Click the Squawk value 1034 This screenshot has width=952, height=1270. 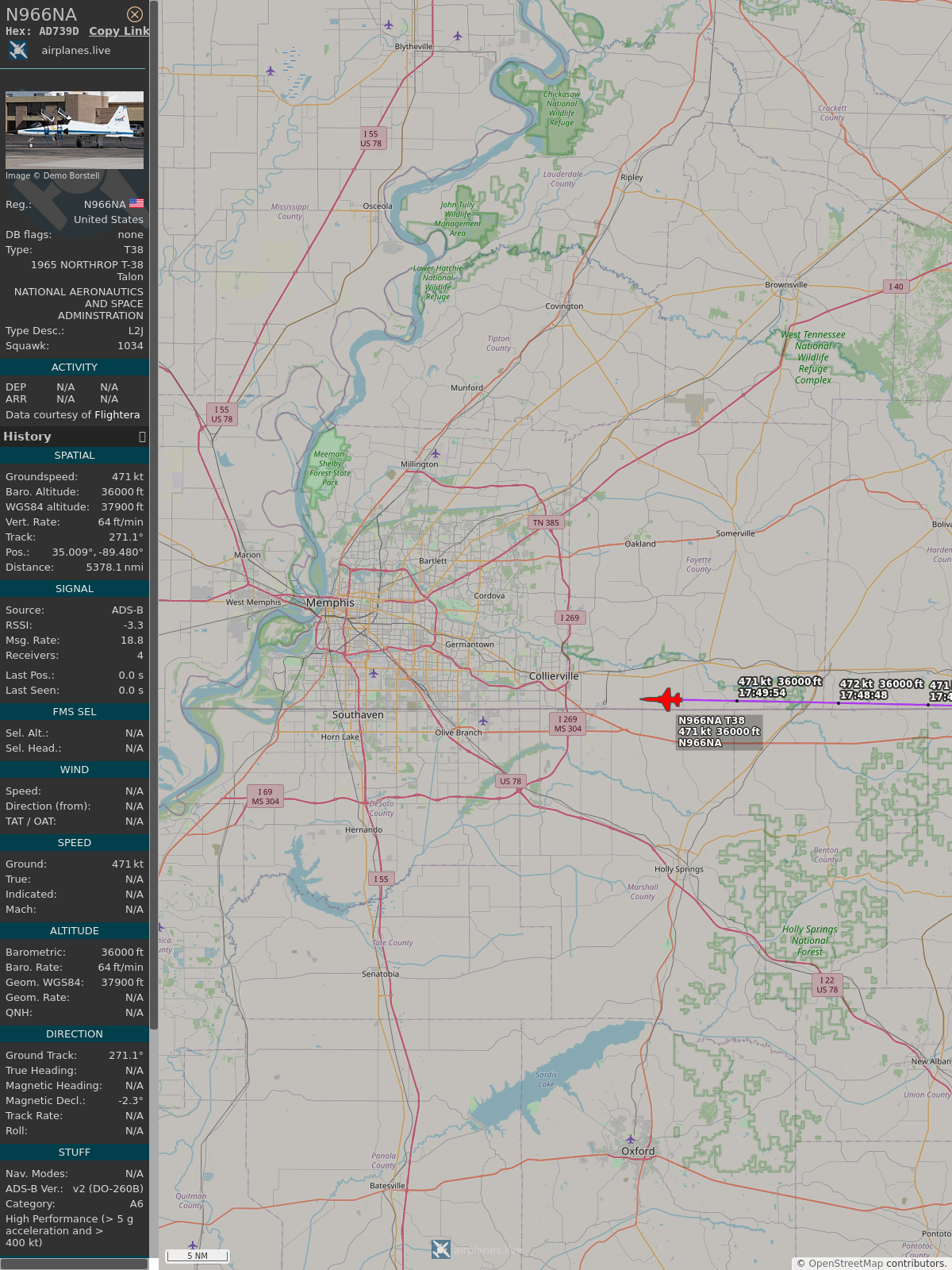[x=130, y=346]
